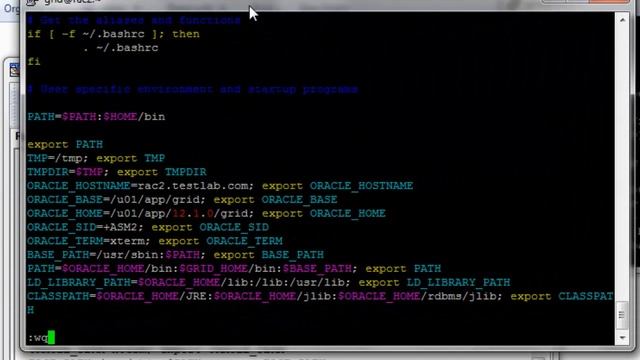The width and height of the screenshot is (640, 360).
Task: Click the terminal scrollbar thumb grip
Action: (622, 315)
